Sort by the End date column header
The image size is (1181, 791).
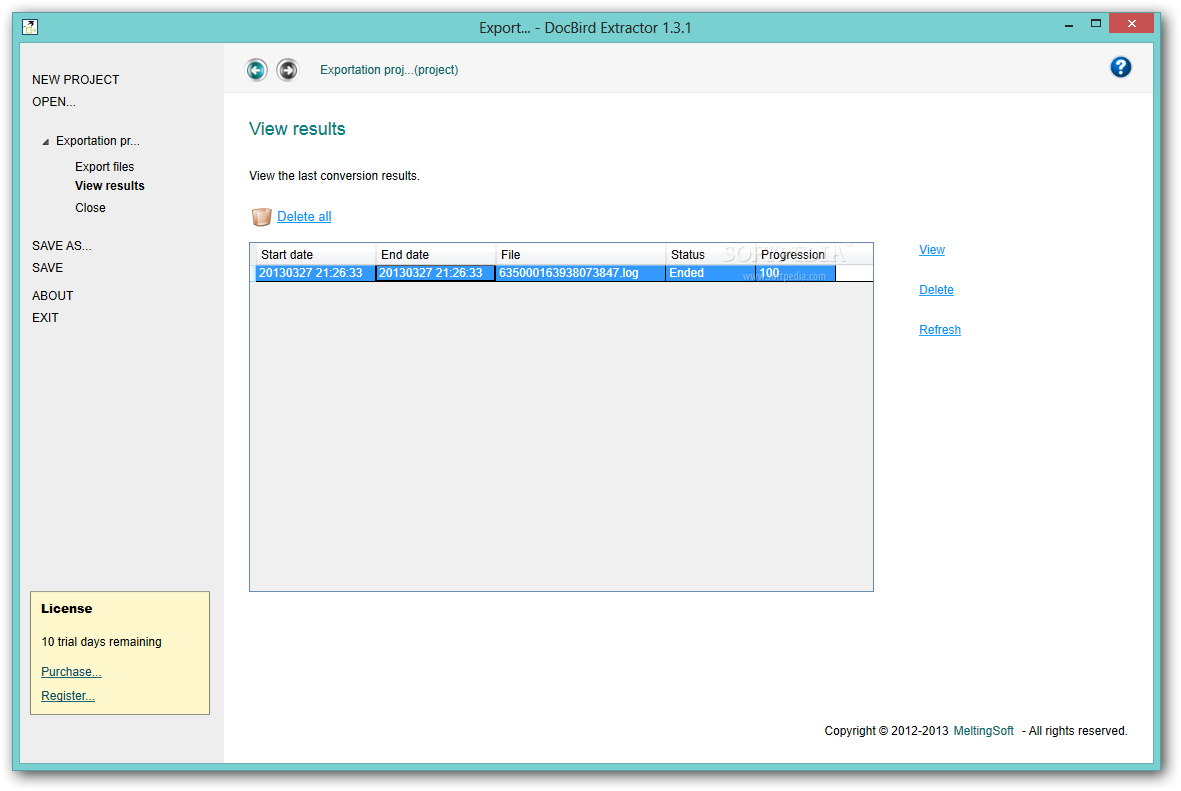pos(435,254)
